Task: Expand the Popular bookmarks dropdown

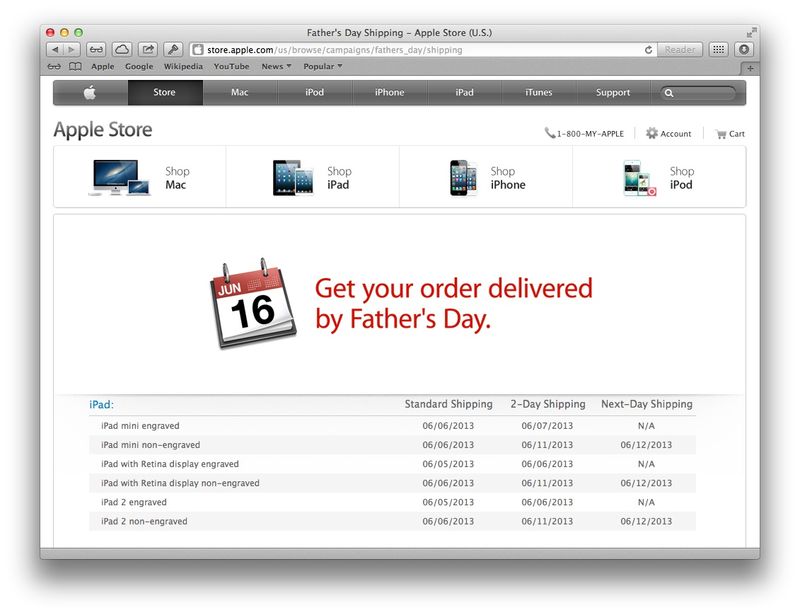Action: pos(322,66)
